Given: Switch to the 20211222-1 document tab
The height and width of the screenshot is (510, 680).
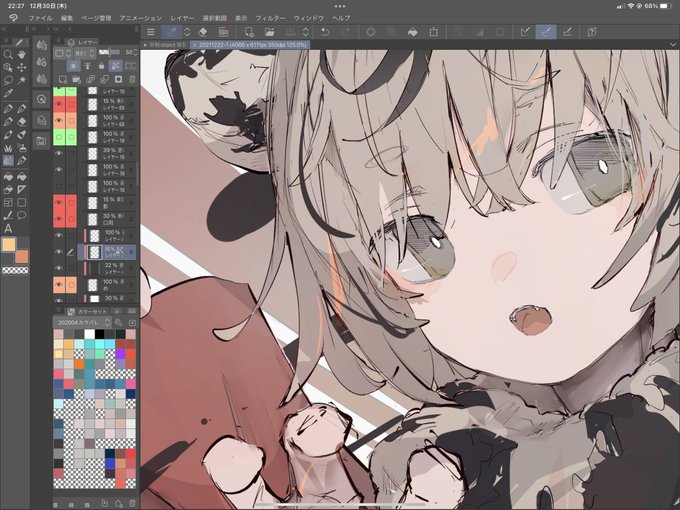Looking at the screenshot, I should pyautogui.click(x=250, y=45).
